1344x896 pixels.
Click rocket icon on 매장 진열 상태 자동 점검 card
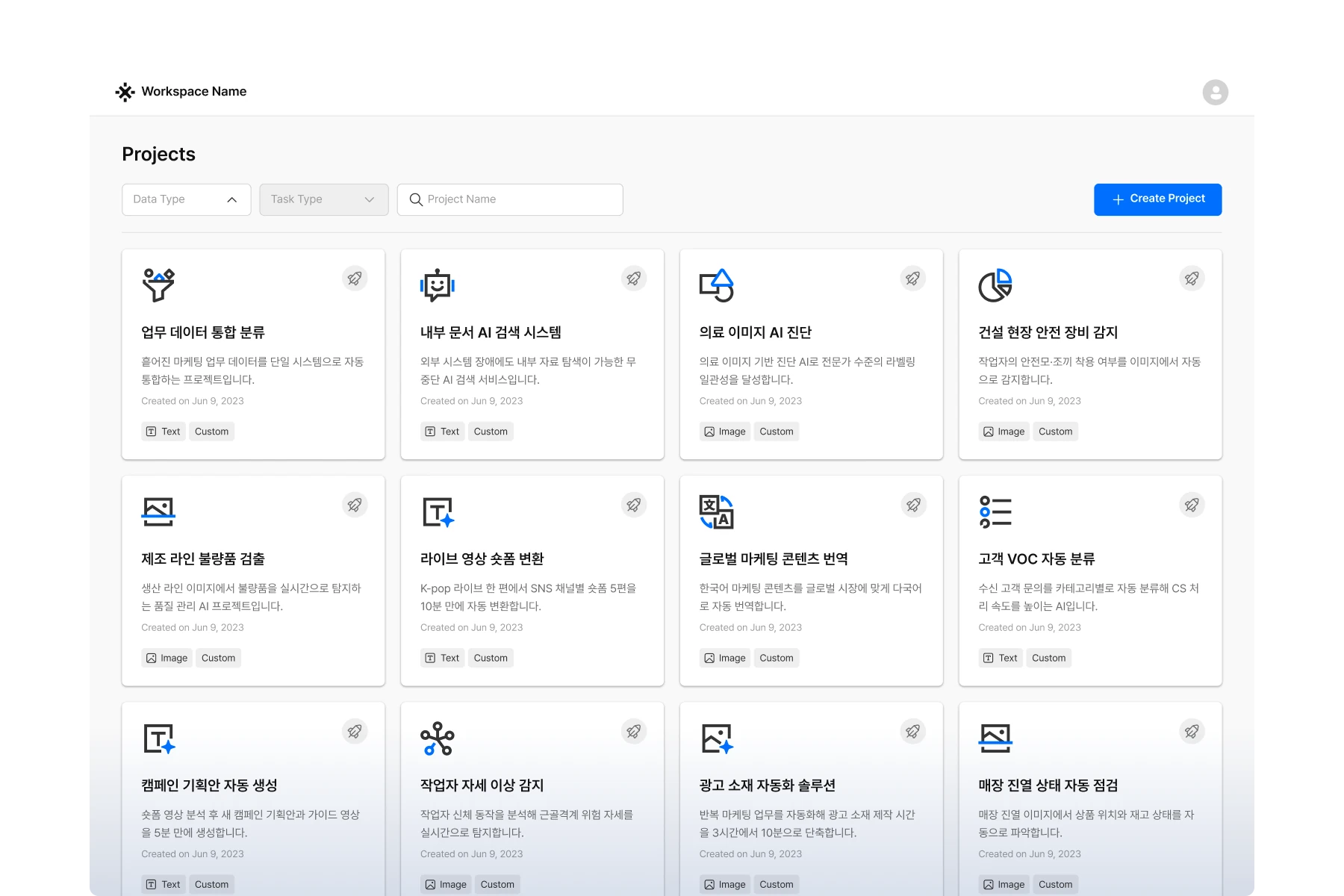(x=1192, y=731)
